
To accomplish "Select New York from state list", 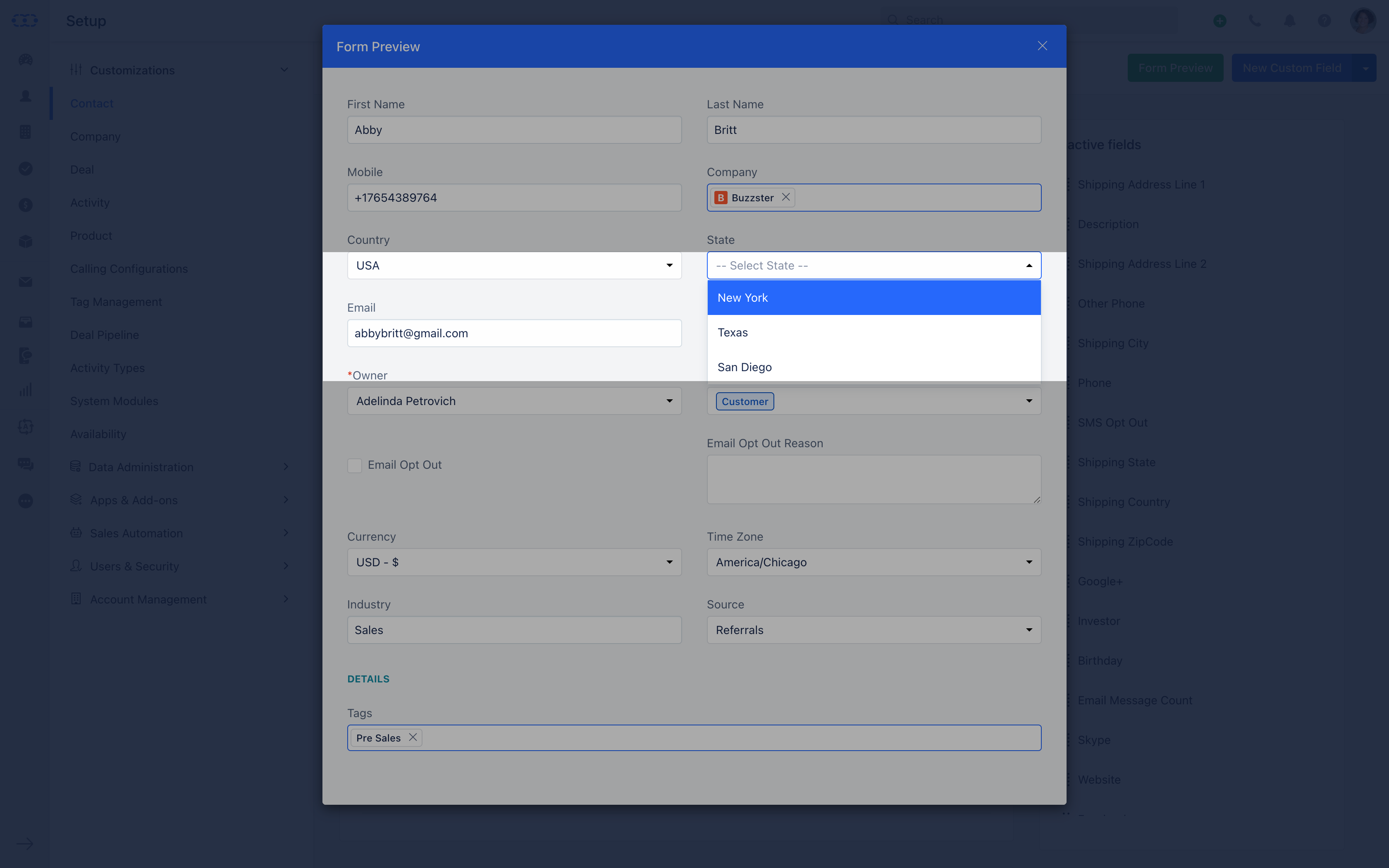I will (873, 297).
